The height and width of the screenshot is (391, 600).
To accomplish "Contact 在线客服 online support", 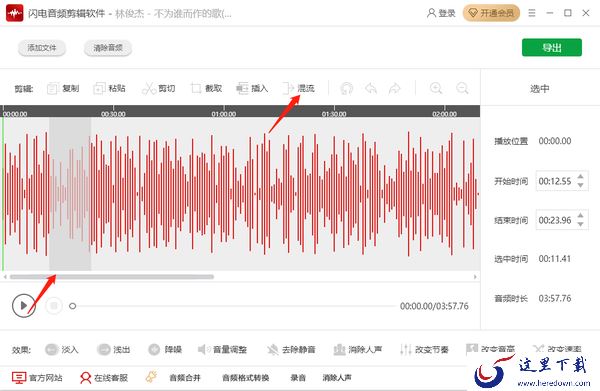I will (104, 378).
